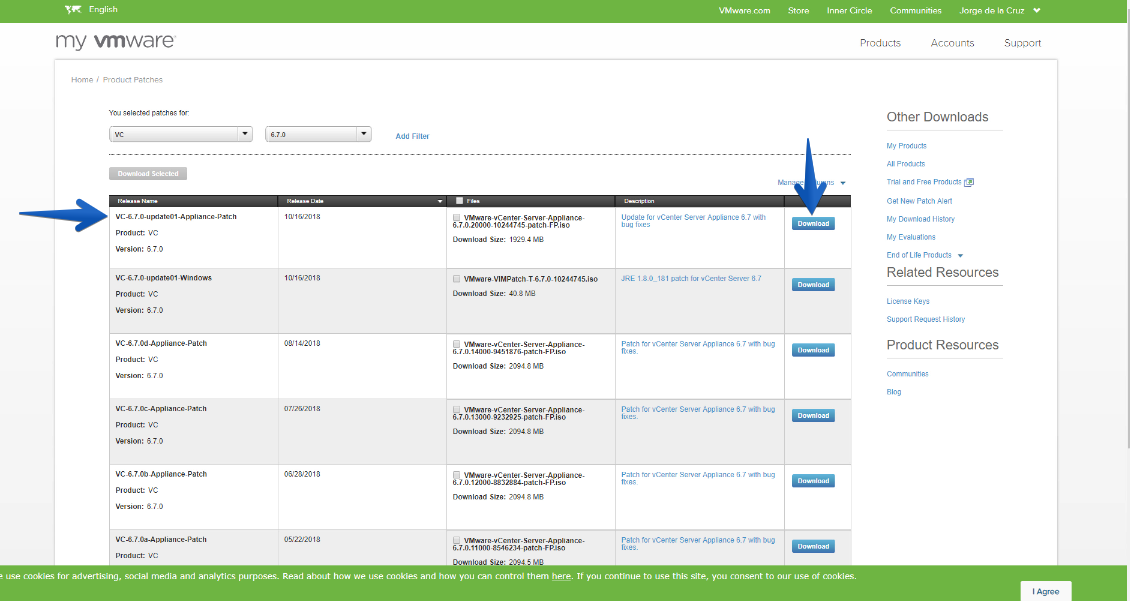This screenshot has height=601, width=1130.
Task: Open the patch description link for the 08/14/2018 release
Action: click(x=698, y=347)
